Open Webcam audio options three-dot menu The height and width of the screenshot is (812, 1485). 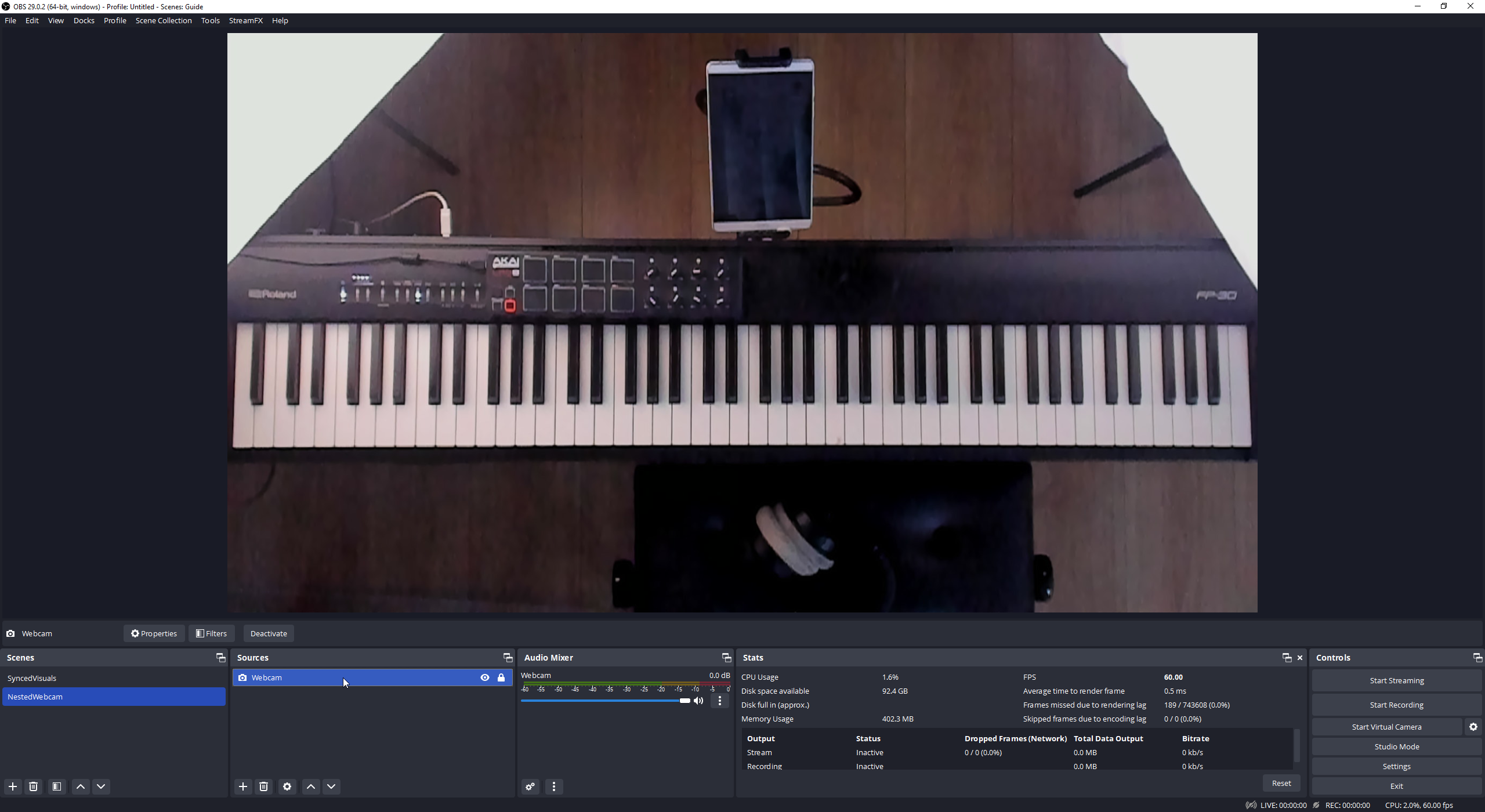click(x=720, y=701)
